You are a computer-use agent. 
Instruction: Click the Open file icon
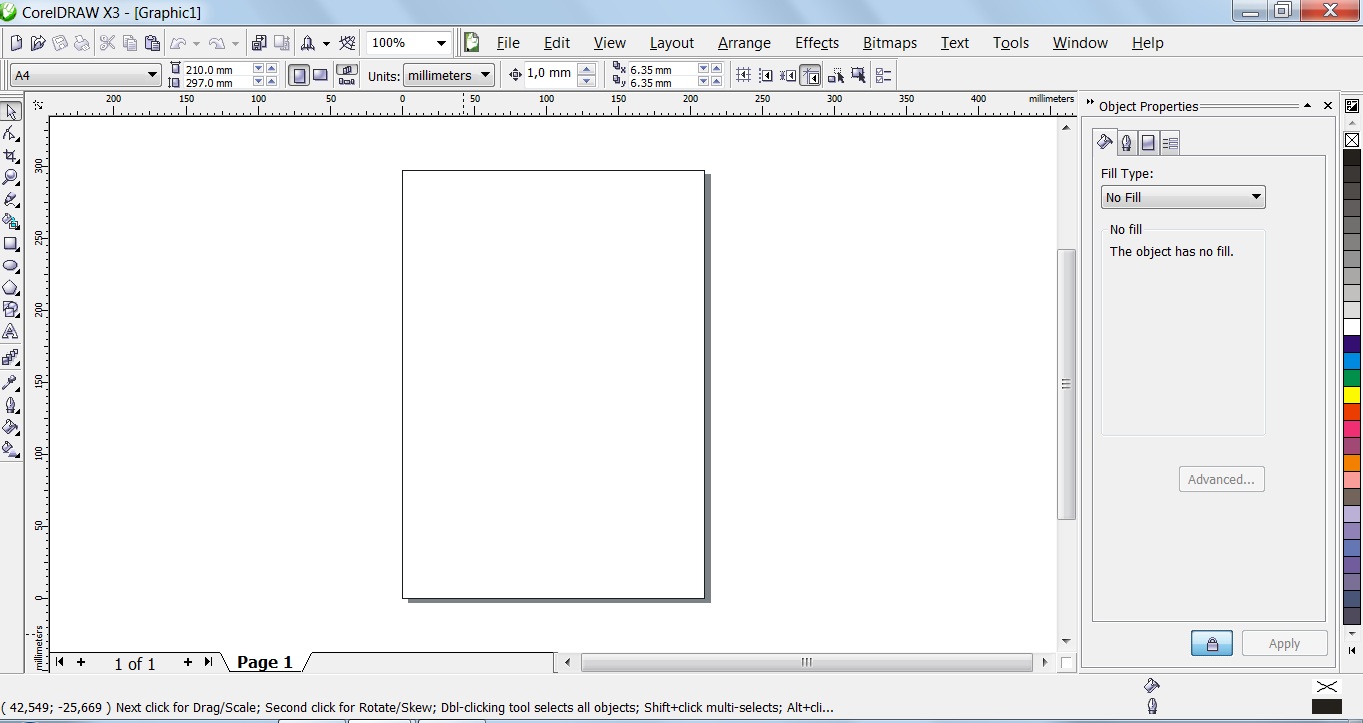click(38, 43)
